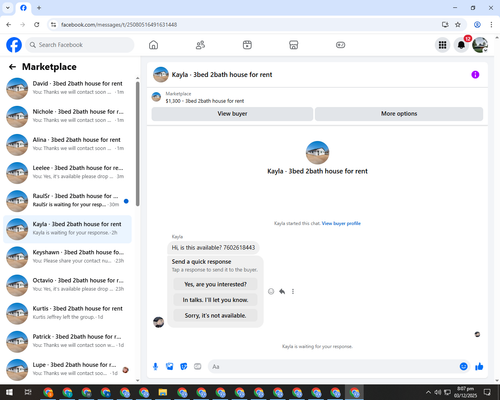The image size is (500, 400).
Task: Open the purple conversation information icon
Action: coord(475,75)
